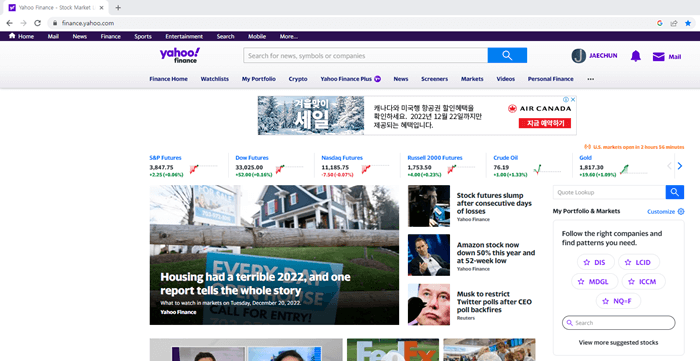Bookmark page with the star icon
700x361 pixels.
[x=688, y=23]
